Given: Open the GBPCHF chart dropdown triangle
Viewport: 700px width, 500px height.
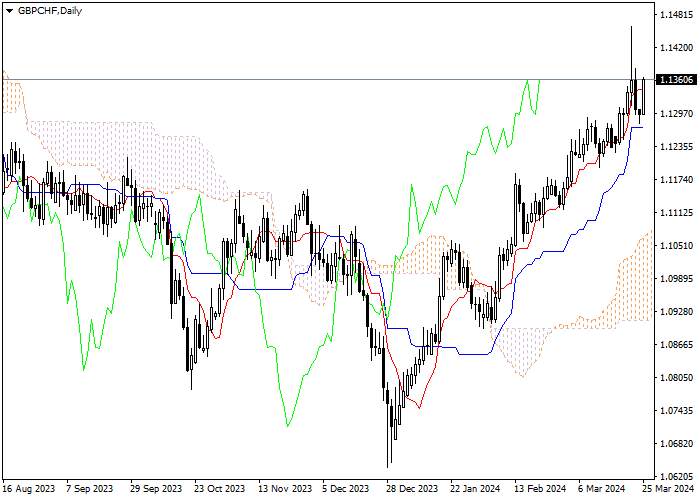Looking at the screenshot, I should click(9, 12).
